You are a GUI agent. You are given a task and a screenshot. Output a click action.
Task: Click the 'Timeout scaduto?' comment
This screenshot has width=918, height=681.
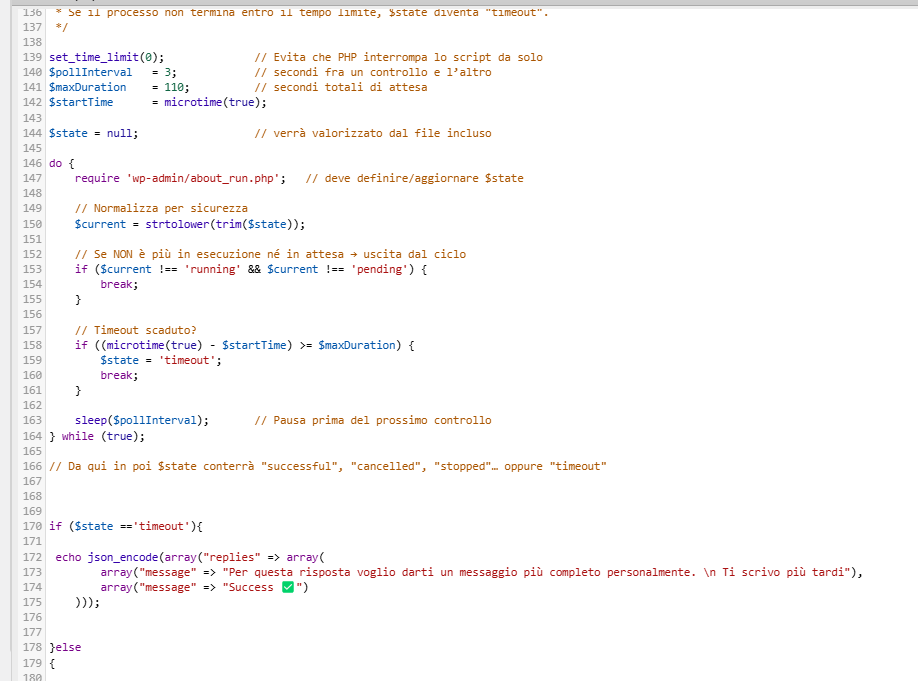tap(136, 330)
